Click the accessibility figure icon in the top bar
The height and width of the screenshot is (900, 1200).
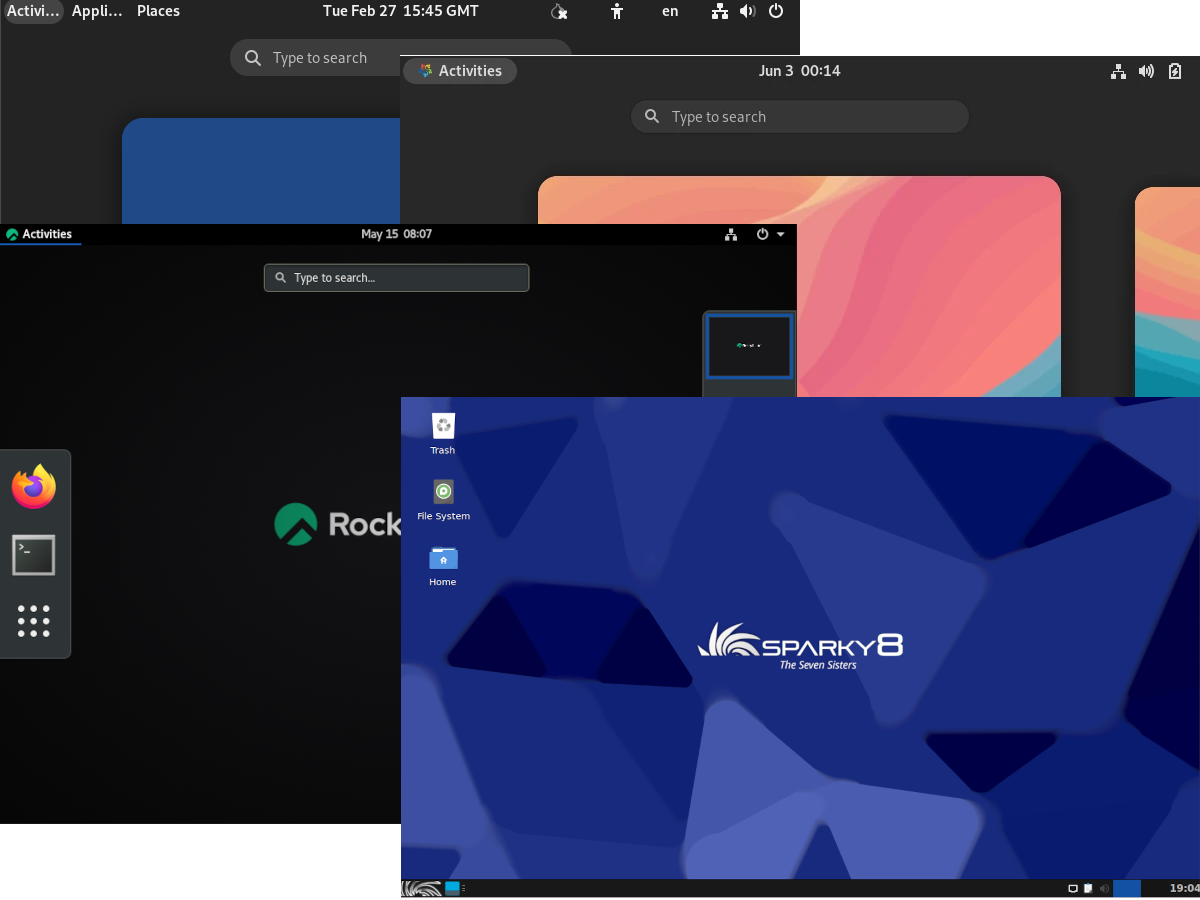(x=617, y=11)
